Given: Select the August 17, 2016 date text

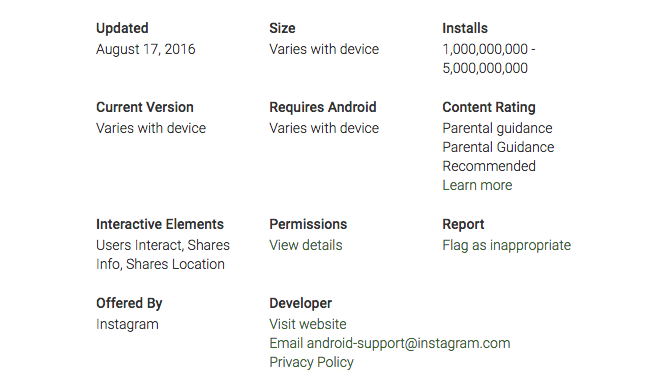Looking at the screenshot, I should pyautogui.click(x=146, y=49).
